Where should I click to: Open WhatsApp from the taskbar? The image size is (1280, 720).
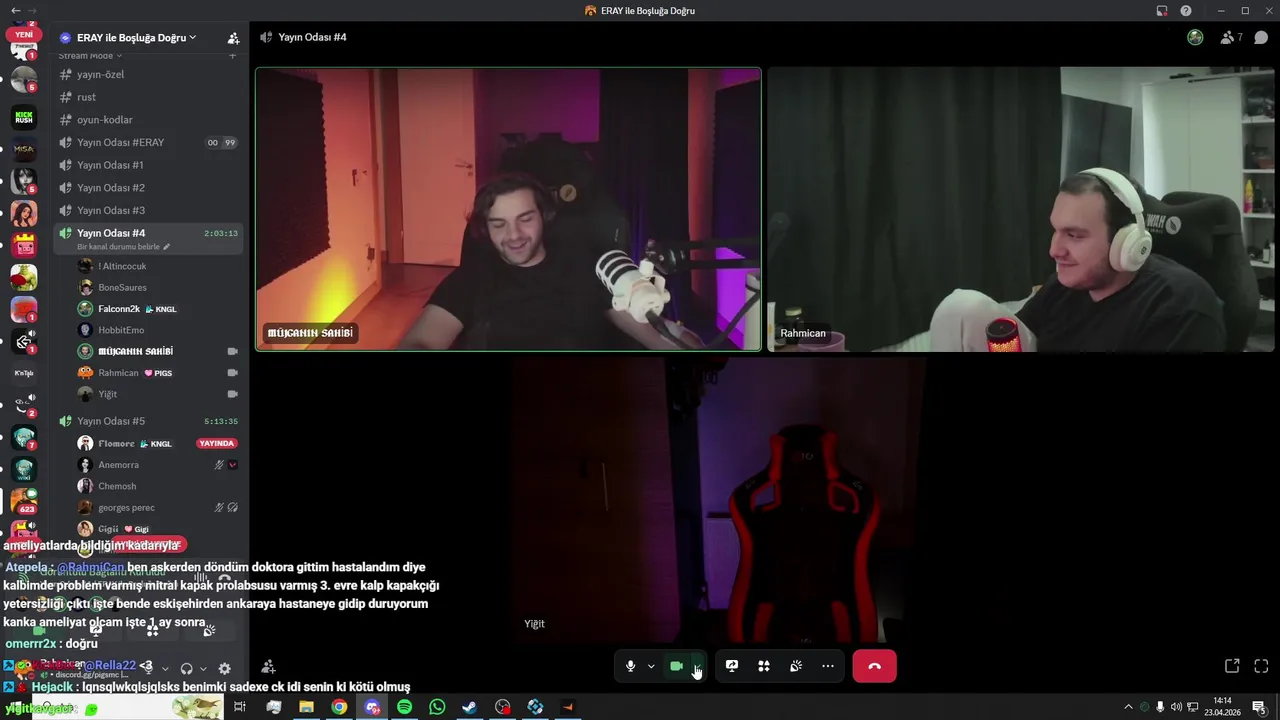(437, 707)
